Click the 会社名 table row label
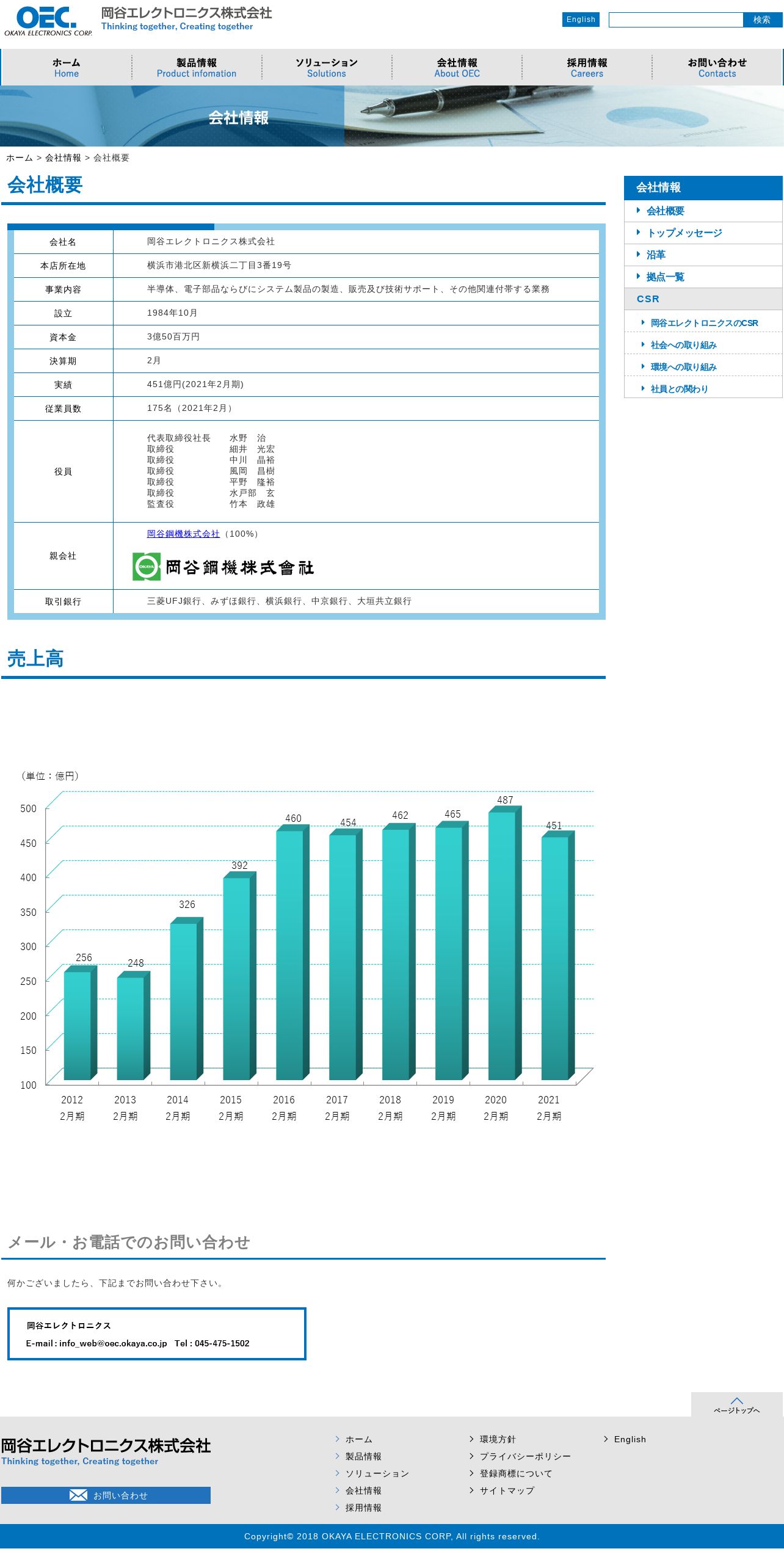Image resolution: width=784 pixels, height=1568 pixels. point(63,242)
